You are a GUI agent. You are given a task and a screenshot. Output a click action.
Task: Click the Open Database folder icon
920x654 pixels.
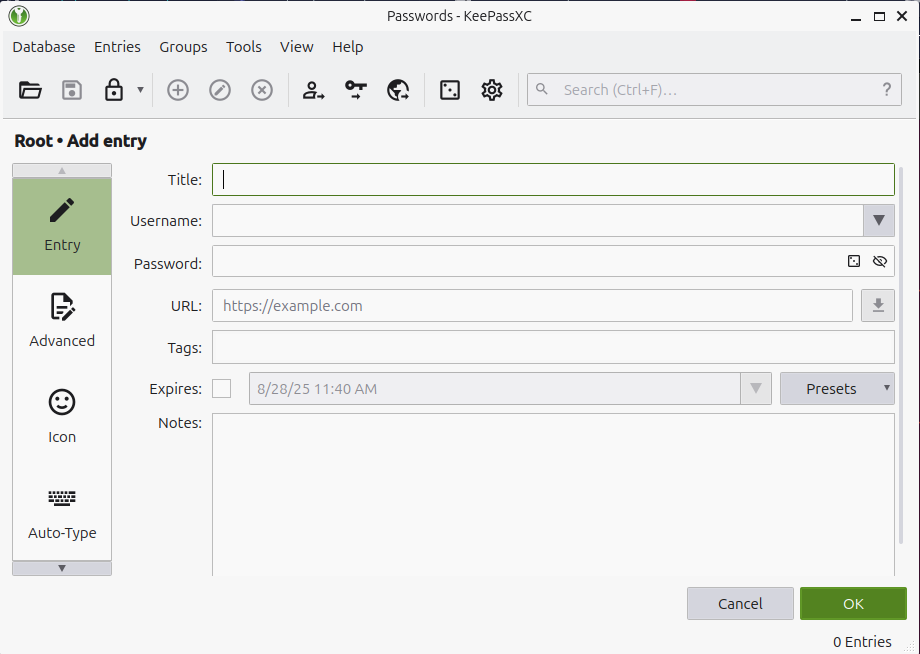31,90
